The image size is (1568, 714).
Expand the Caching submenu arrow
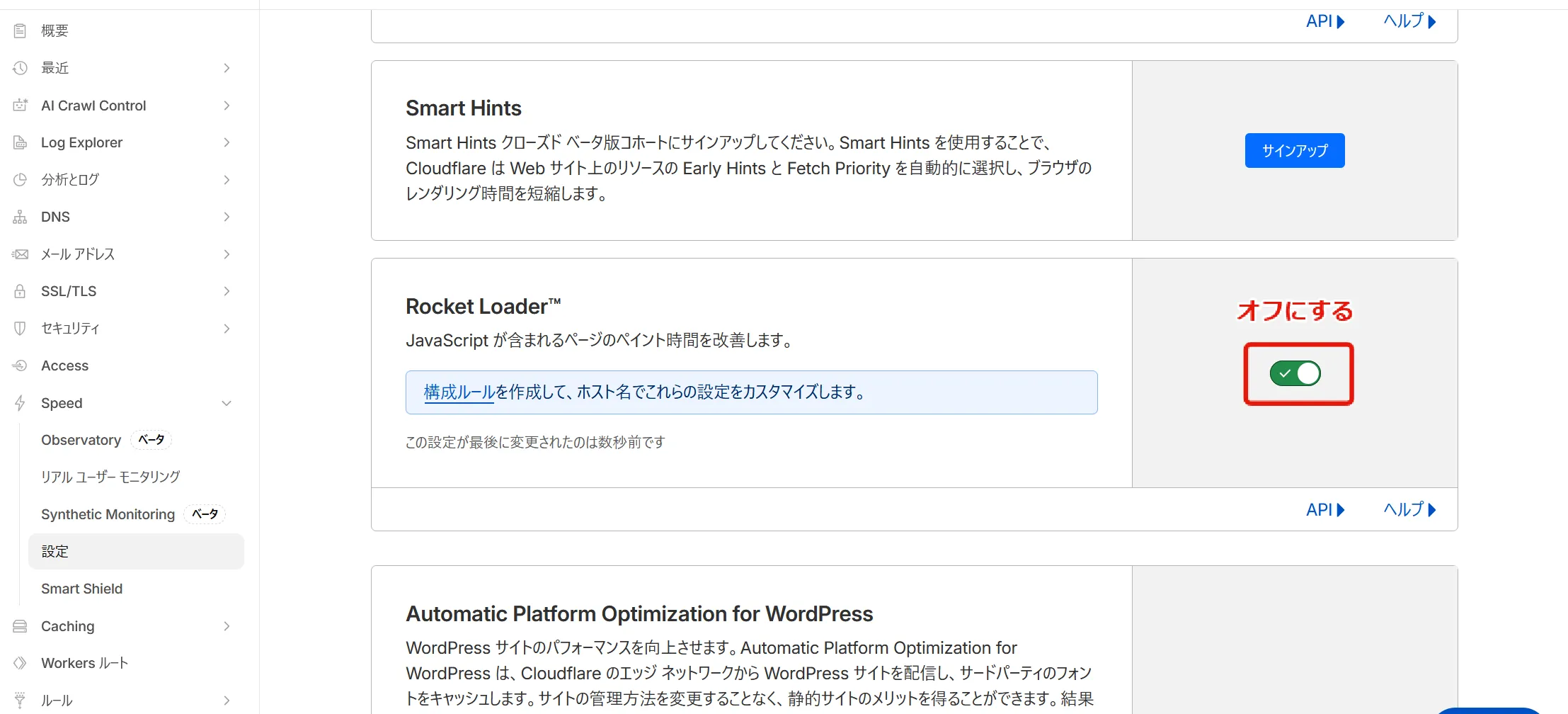[x=227, y=626]
